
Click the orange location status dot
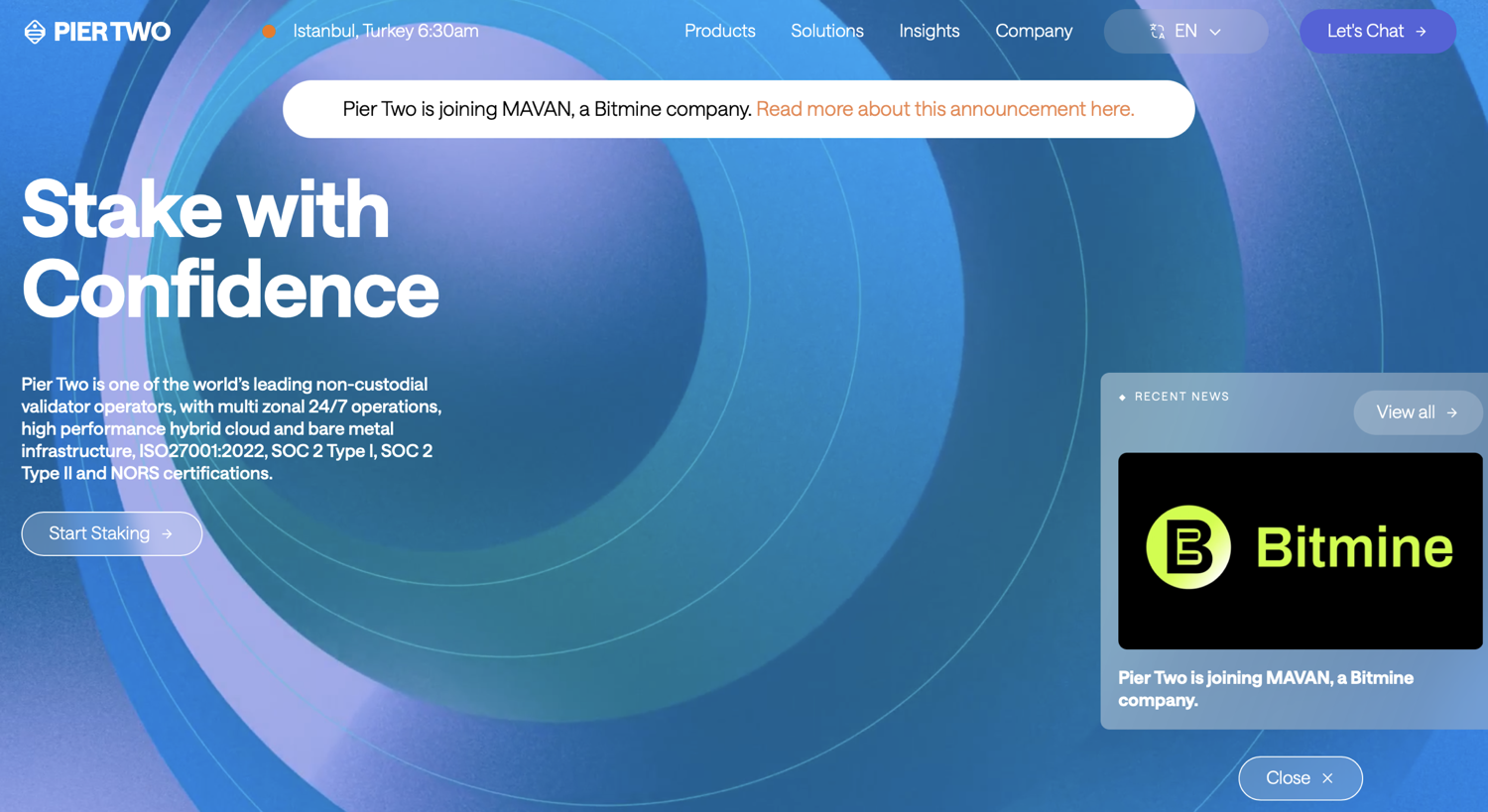coord(269,32)
